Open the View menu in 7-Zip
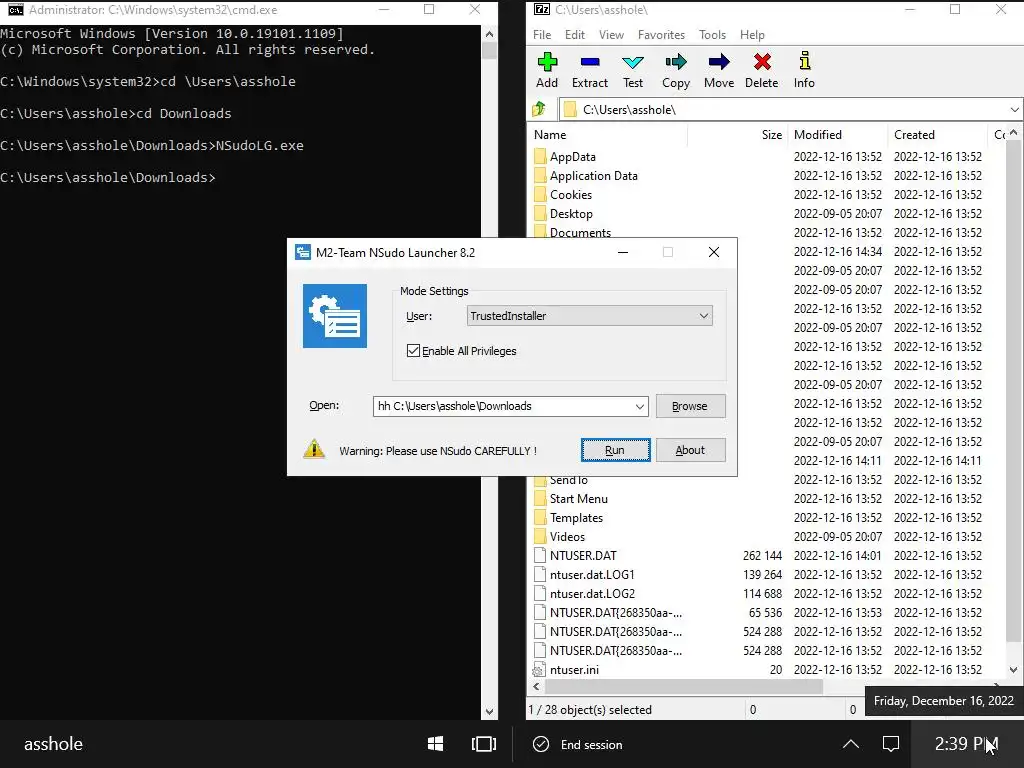Viewport: 1024px width, 768px height. [611, 35]
